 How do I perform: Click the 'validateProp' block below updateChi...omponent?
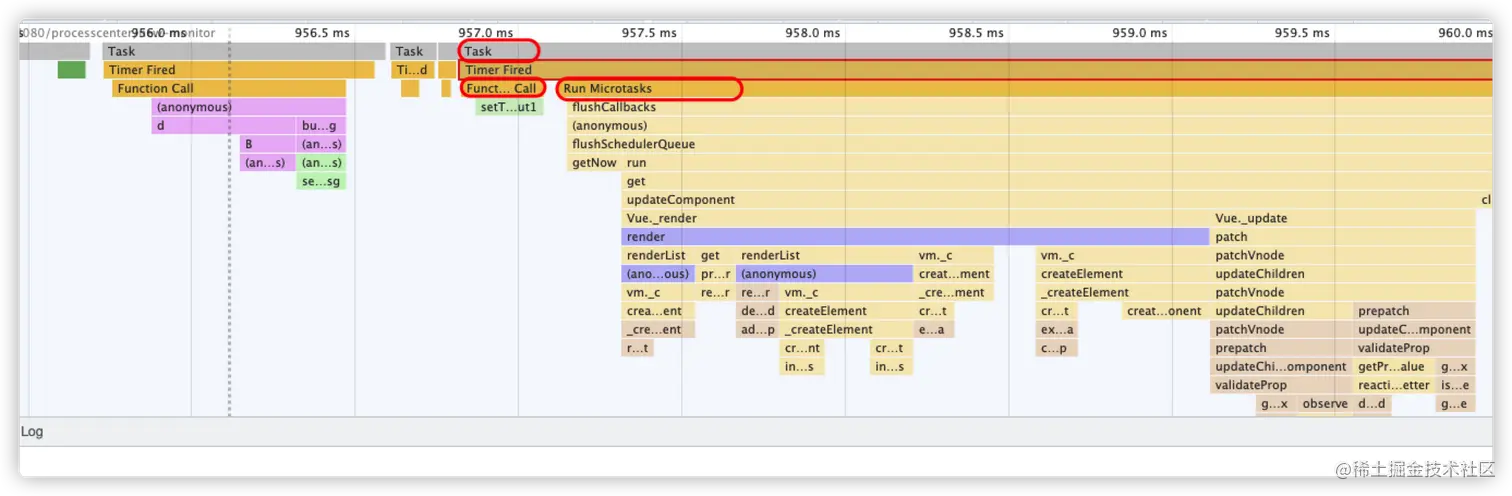[x=1281, y=385]
